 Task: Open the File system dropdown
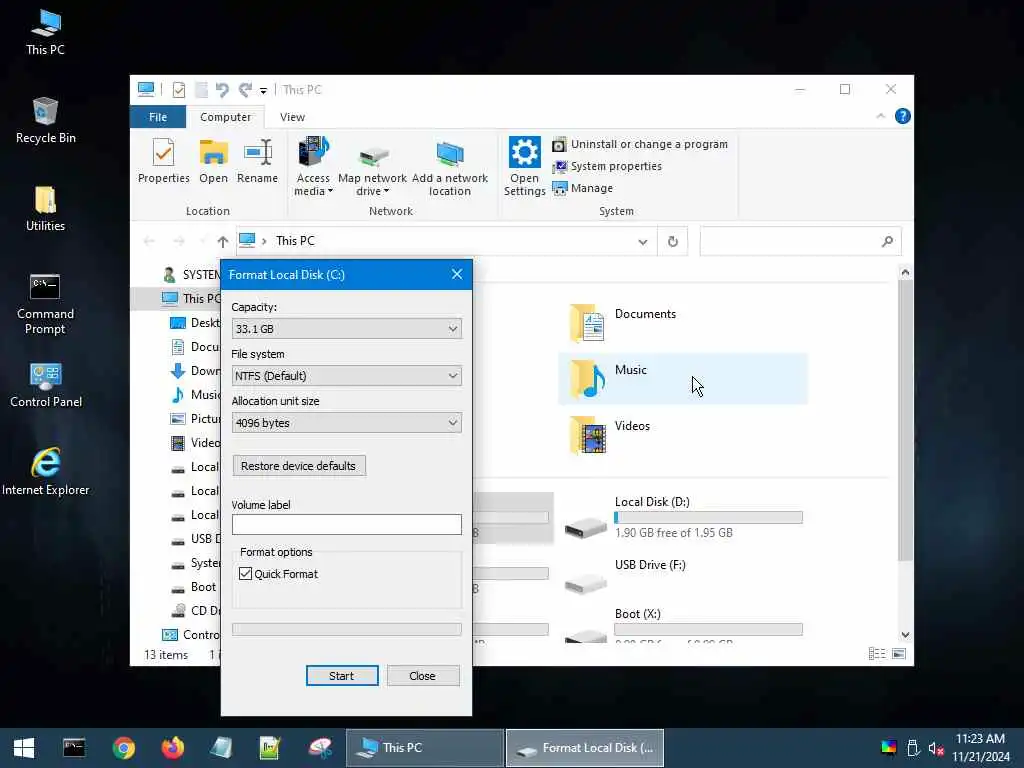(x=346, y=376)
